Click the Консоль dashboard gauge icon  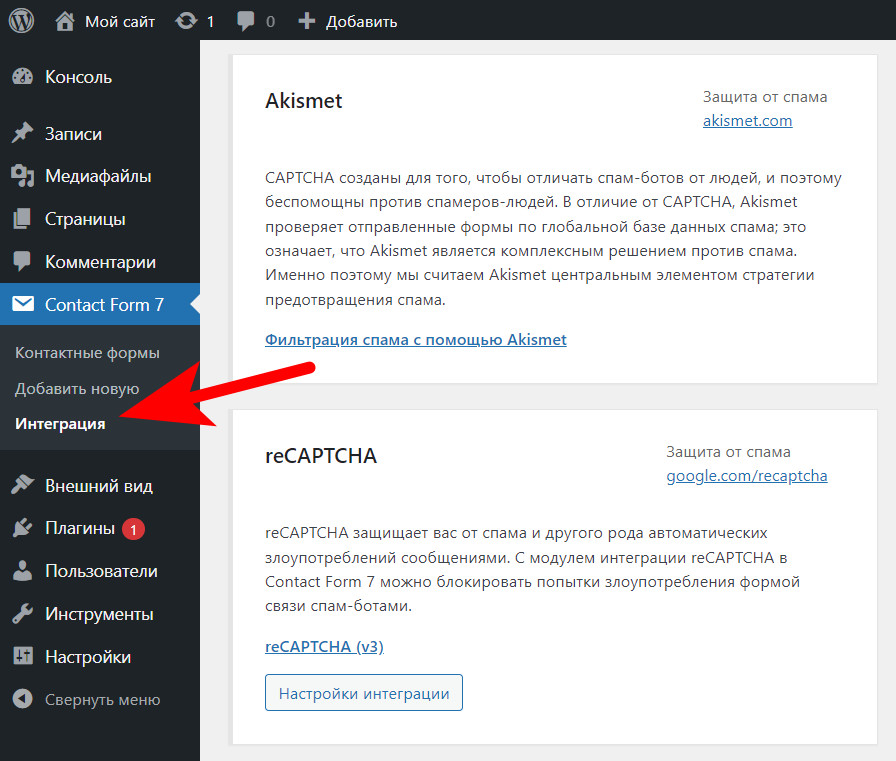(x=23, y=77)
